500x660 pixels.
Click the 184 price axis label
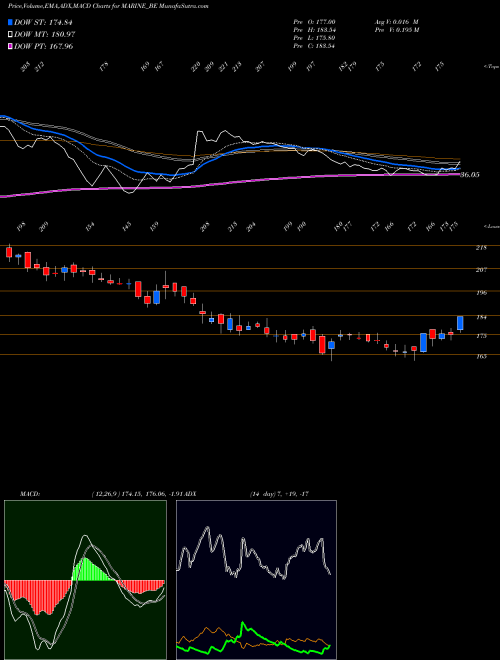(481, 317)
